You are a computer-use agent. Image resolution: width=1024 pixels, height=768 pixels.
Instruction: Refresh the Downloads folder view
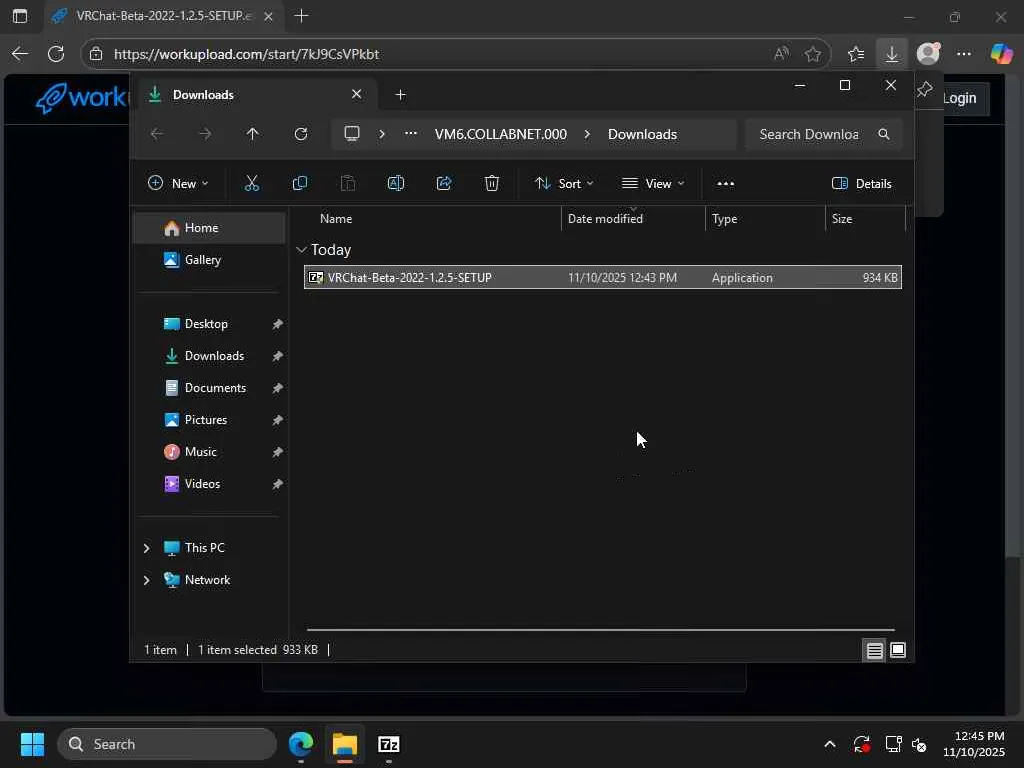click(300, 134)
